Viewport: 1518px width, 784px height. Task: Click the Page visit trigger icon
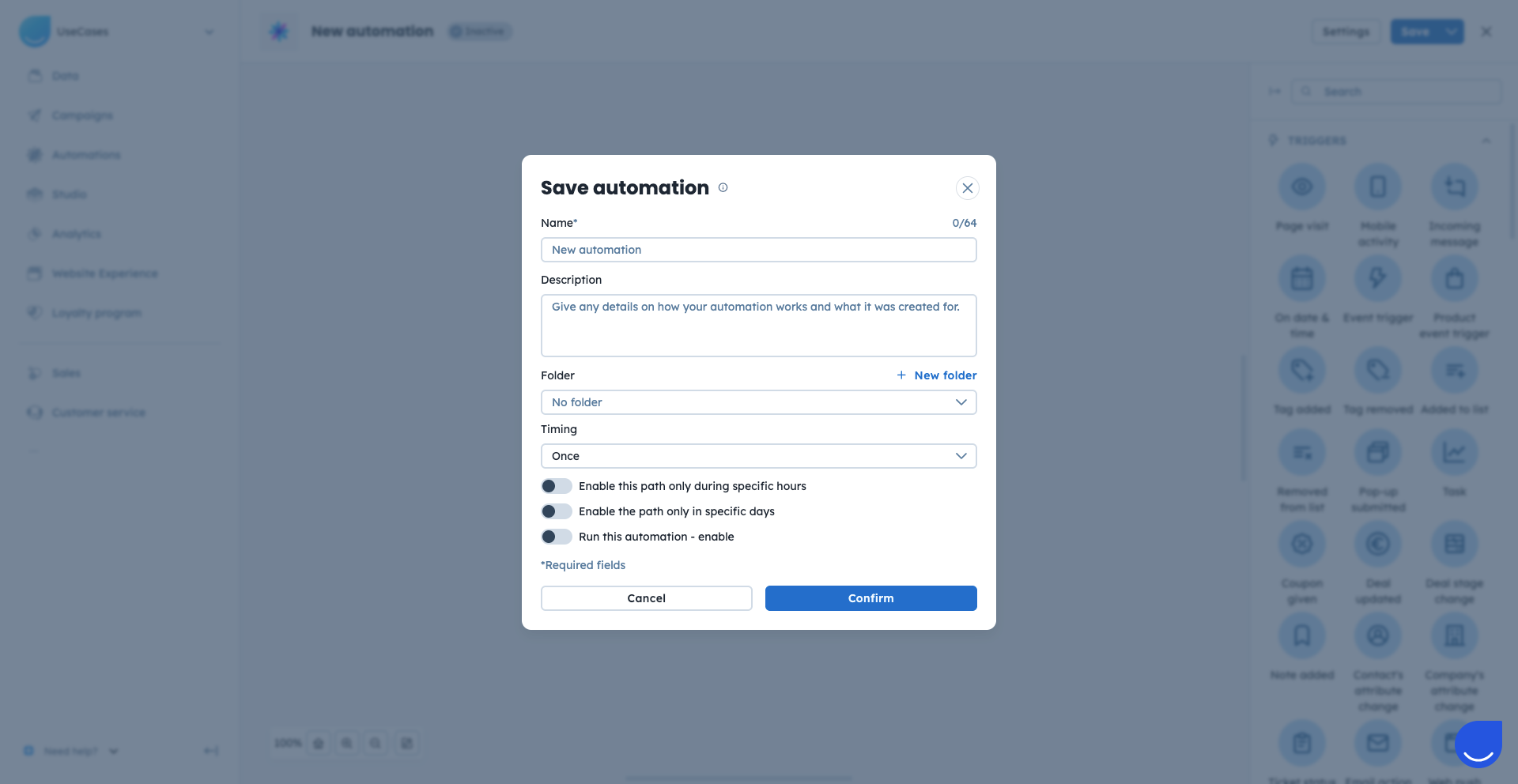(x=1301, y=187)
